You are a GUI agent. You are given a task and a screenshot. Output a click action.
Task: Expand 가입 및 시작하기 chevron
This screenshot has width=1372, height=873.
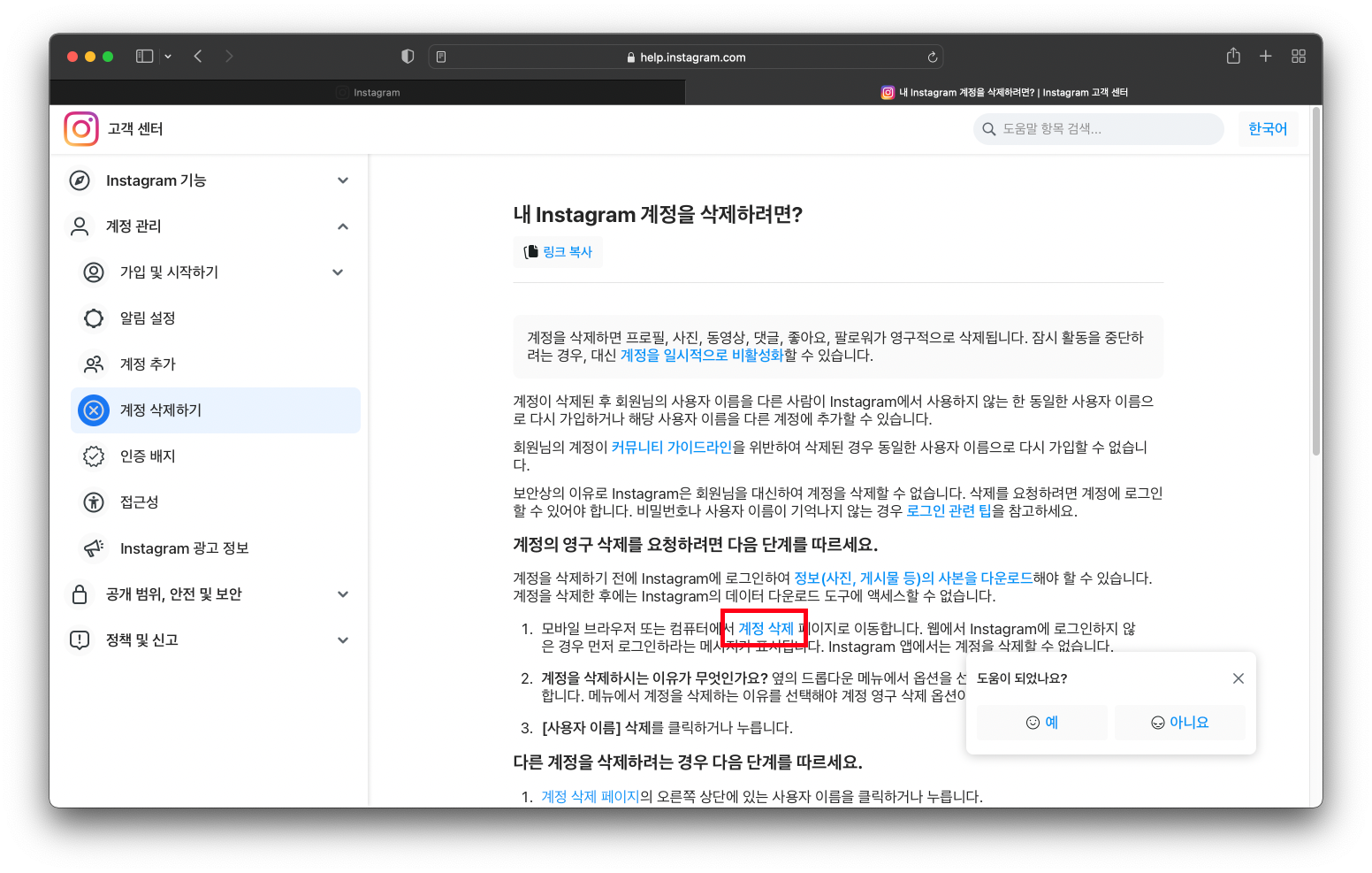coord(338,272)
